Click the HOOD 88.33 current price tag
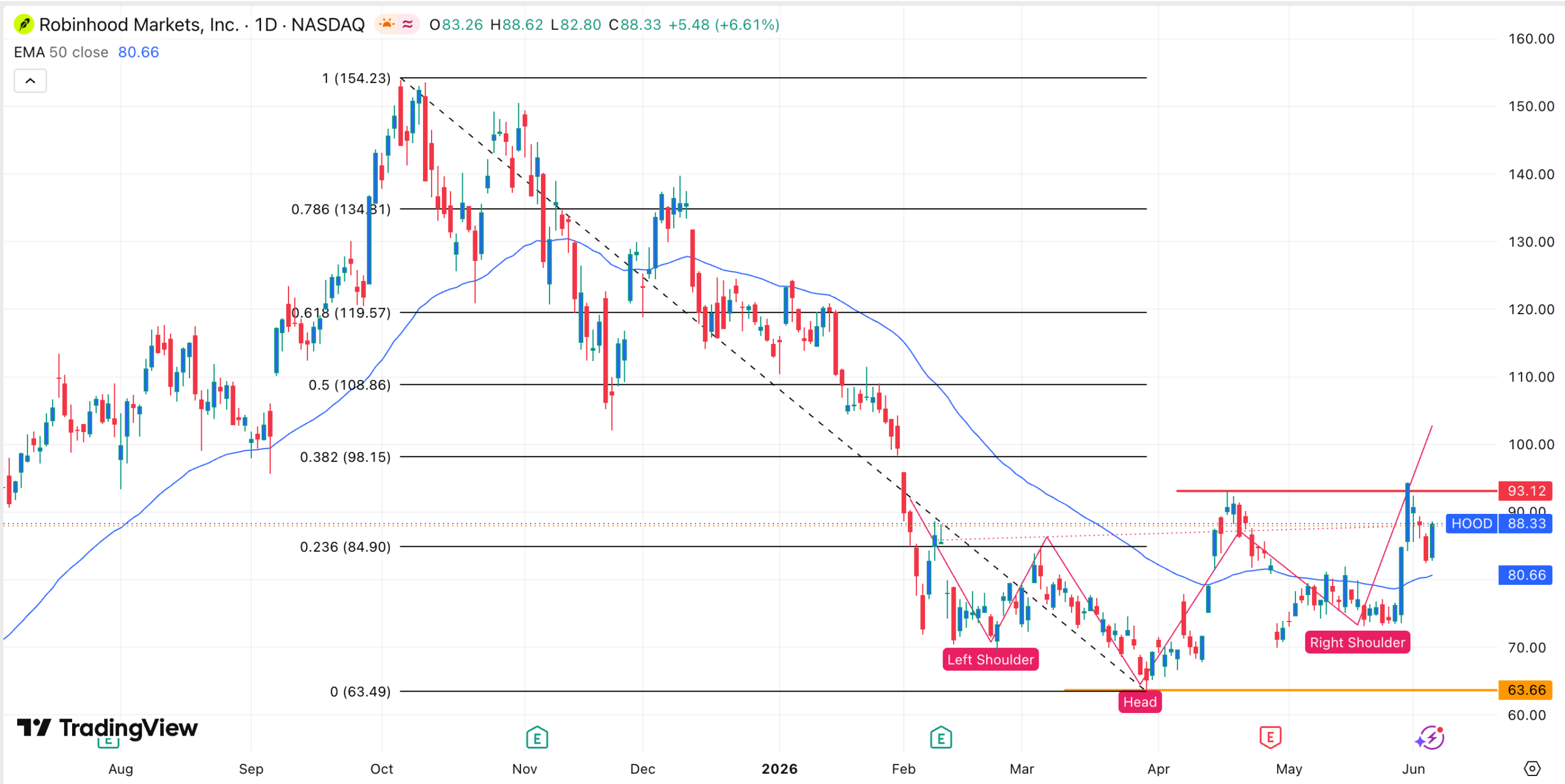This screenshot has width=1565, height=784. tap(1499, 524)
